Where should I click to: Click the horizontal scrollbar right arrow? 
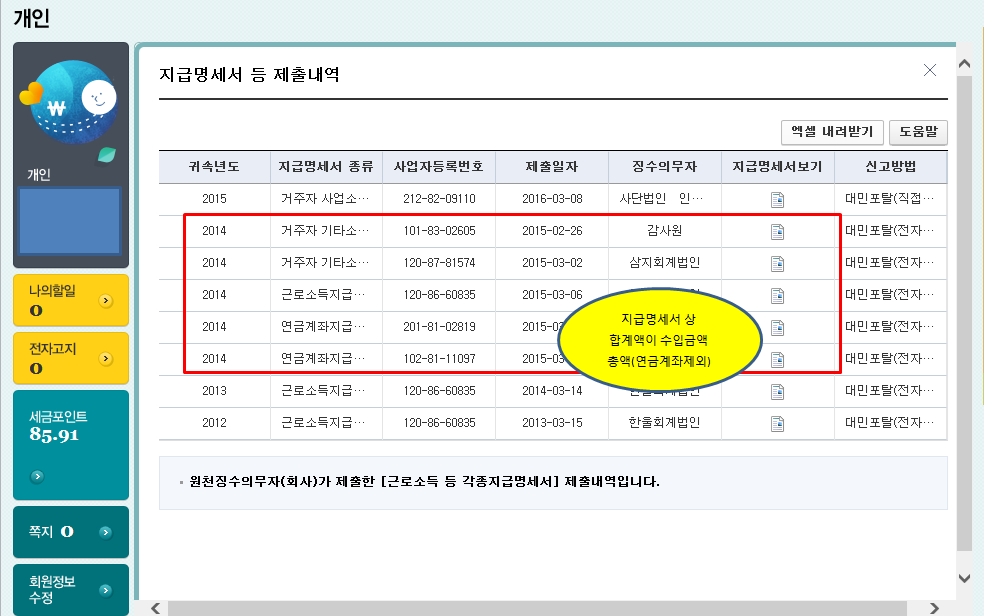pos(934,608)
